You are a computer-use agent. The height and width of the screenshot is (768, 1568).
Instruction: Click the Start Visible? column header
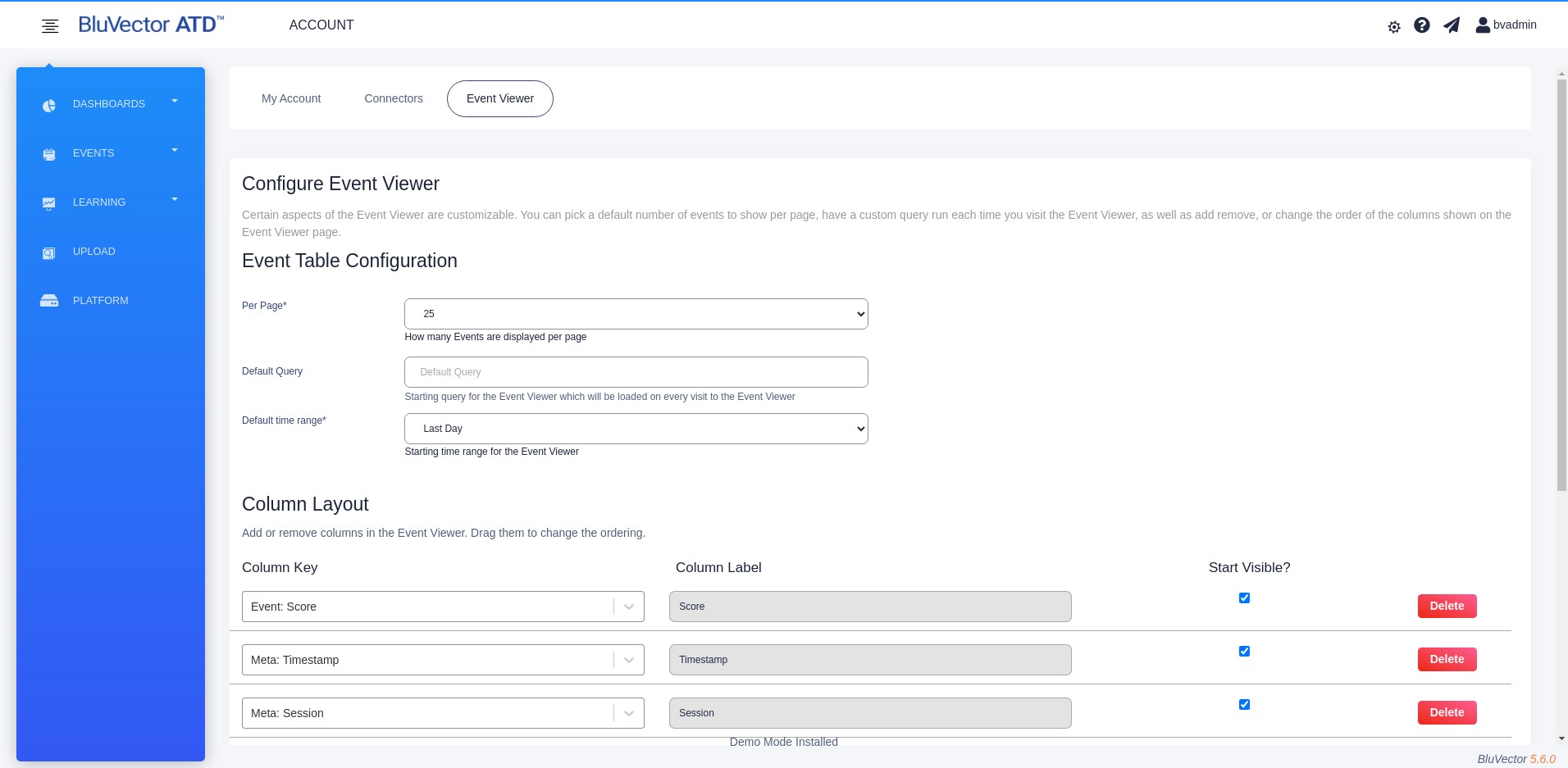click(1249, 567)
